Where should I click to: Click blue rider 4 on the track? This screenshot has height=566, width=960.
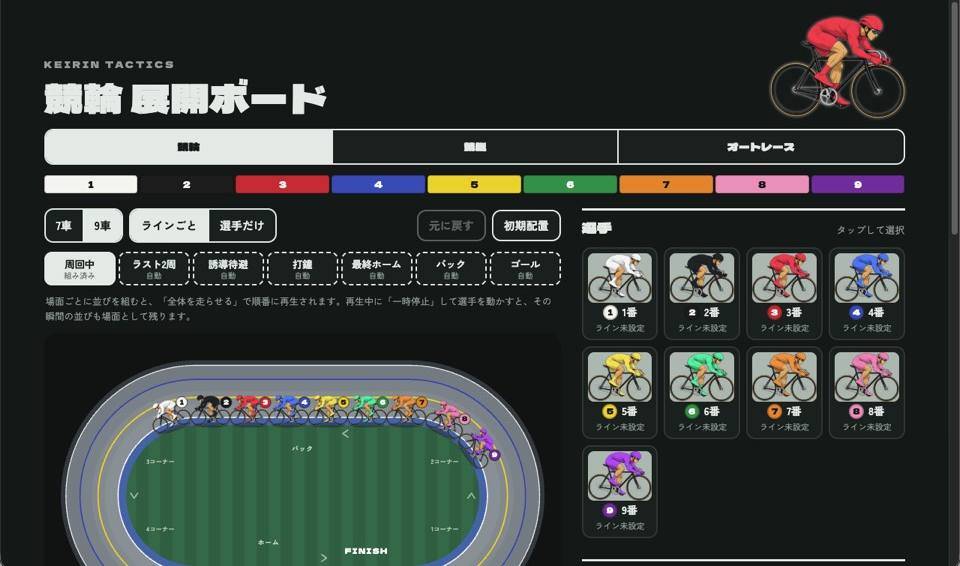(289, 409)
